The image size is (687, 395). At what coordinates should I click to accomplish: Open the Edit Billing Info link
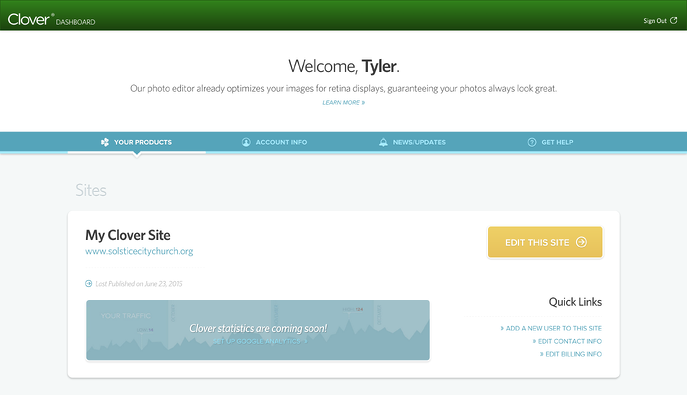click(x=571, y=354)
